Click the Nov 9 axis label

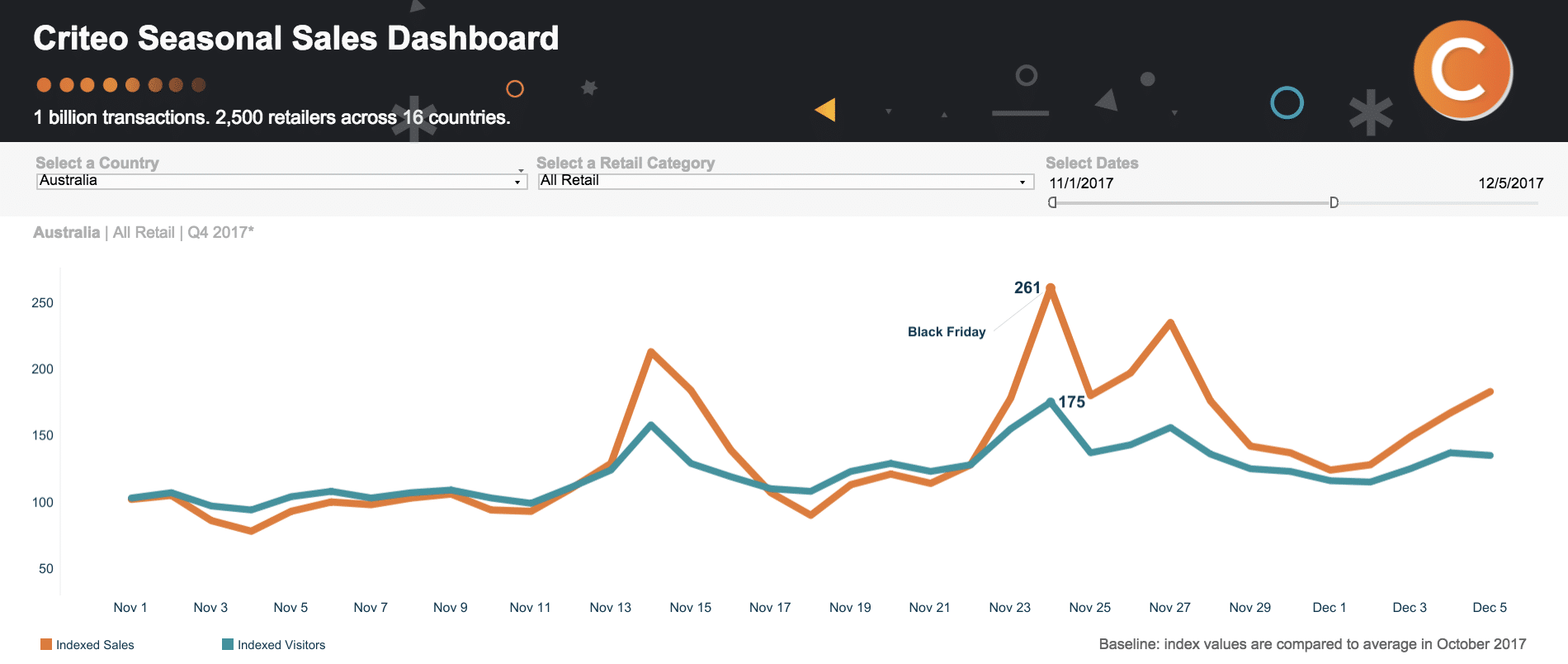pos(451,608)
